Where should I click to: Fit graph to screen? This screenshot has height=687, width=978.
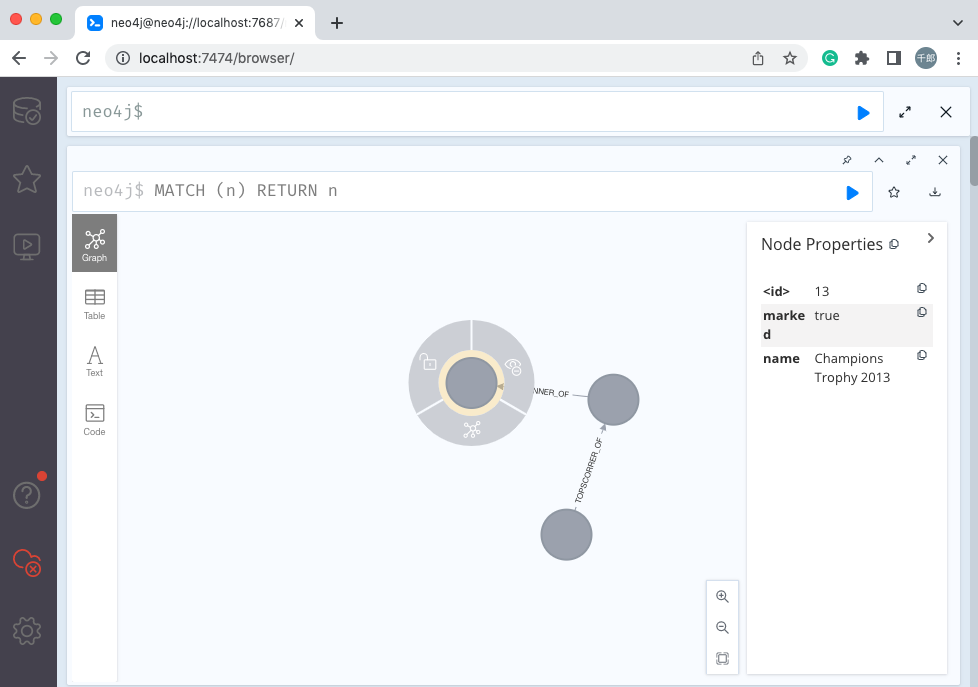(x=722, y=658)
